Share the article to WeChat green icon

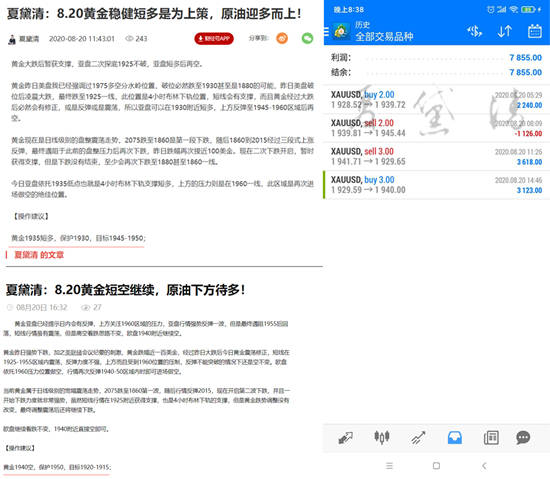308,38
